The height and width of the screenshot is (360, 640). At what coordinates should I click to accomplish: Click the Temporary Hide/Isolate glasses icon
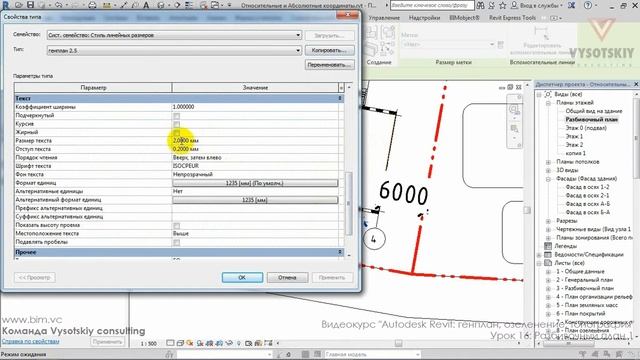pos(229,343)
